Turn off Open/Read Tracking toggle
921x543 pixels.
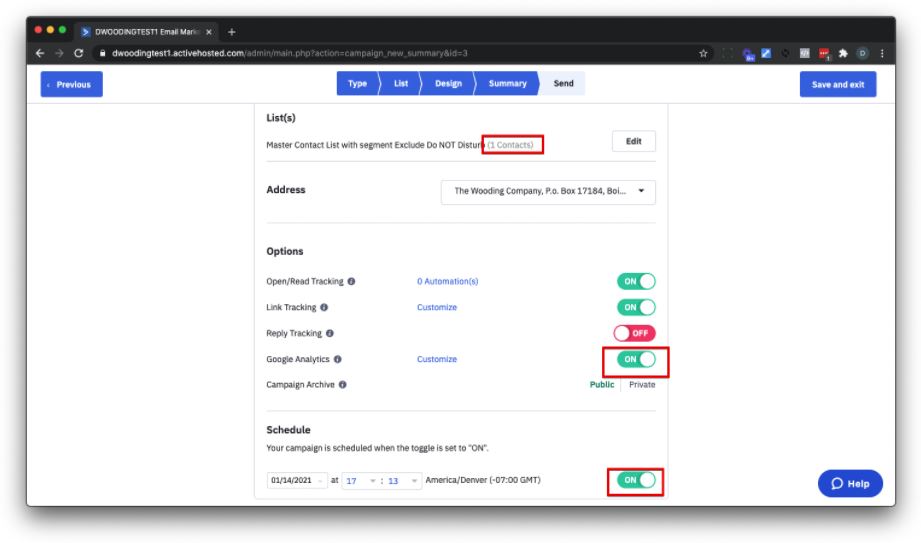click(x=636, y=282)
